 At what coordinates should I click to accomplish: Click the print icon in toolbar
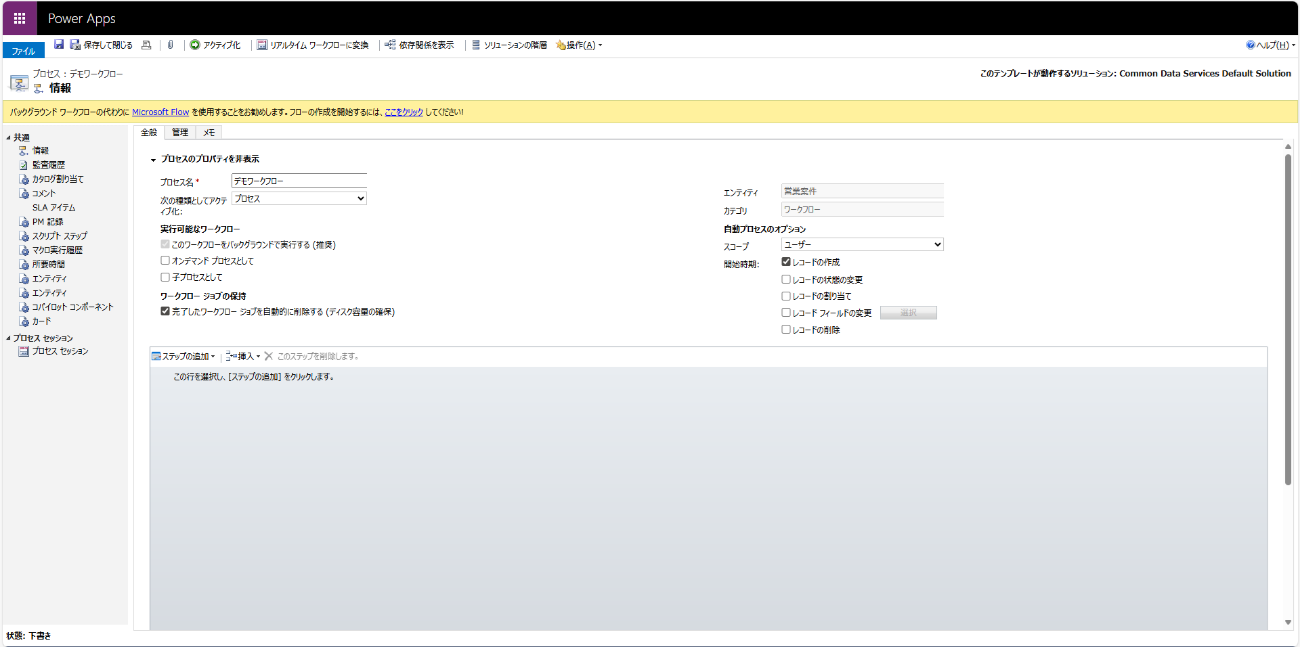146,45
